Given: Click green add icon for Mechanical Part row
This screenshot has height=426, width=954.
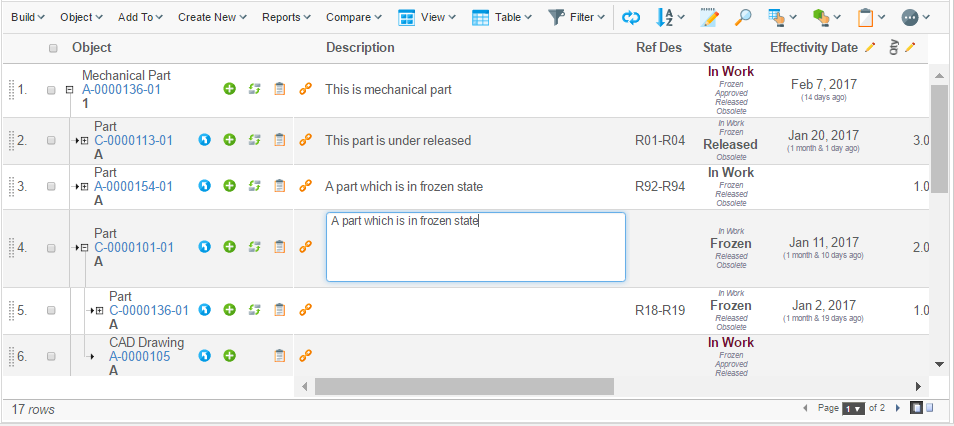Looking at the screenshot, I should pyautogui.click(x=229, y=89).
